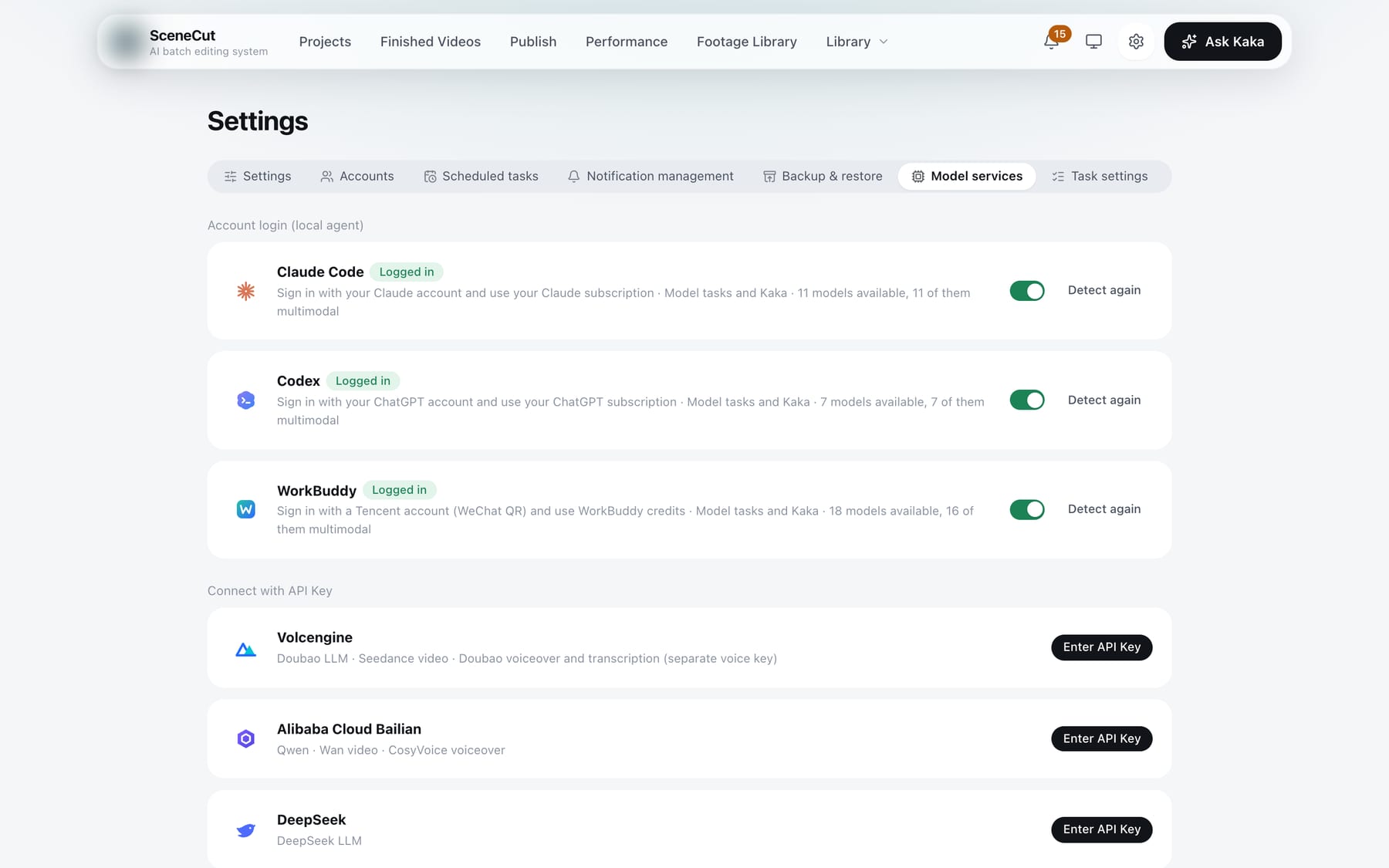Screen dimensions: 1389x868
Task: Navigate to the Publish page
Action: pos(533,42)
